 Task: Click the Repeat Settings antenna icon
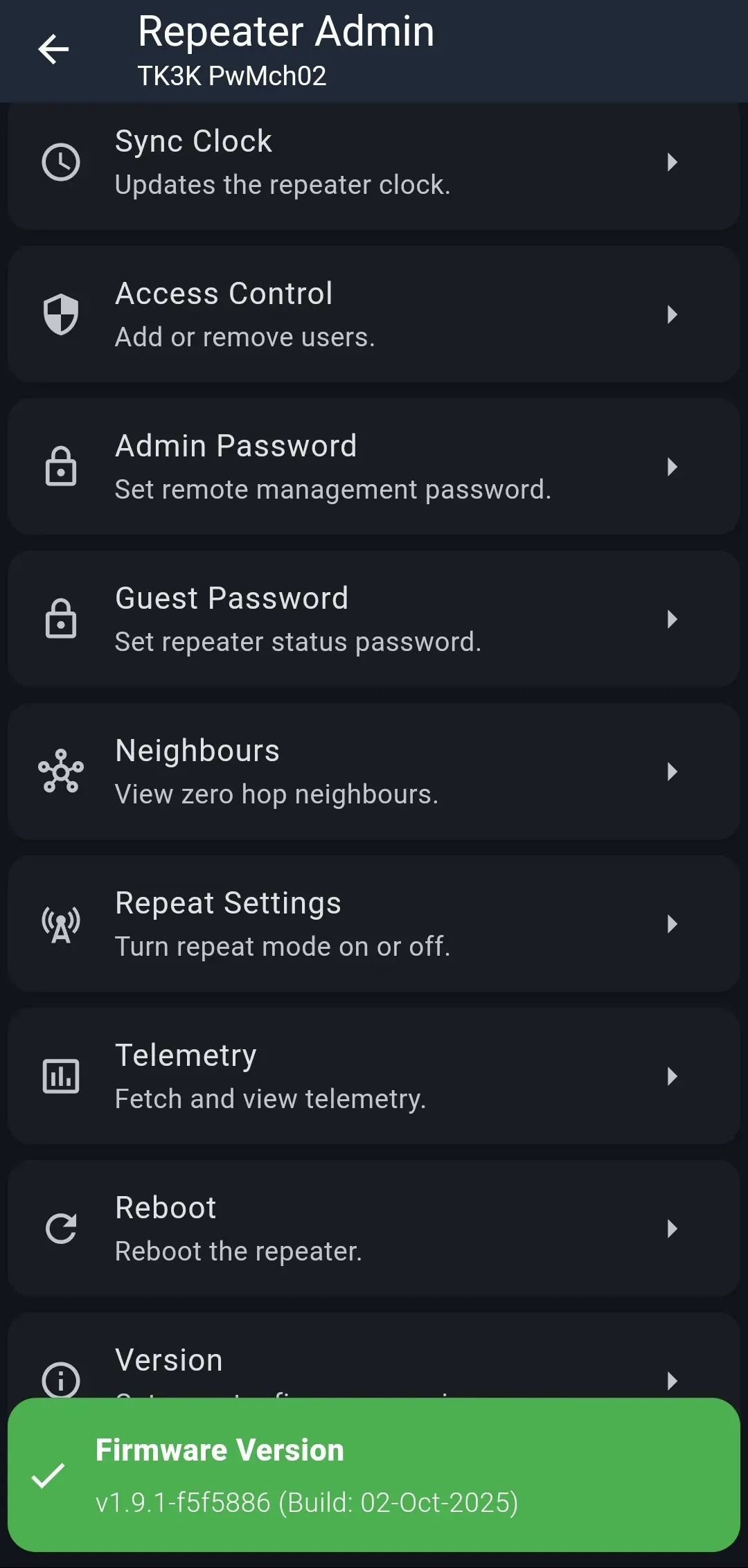point(61,924)
